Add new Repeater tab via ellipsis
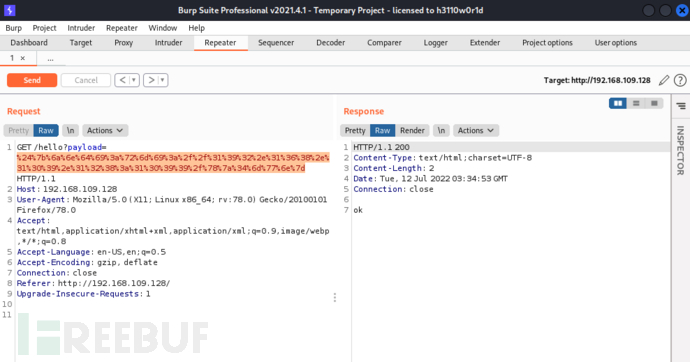 (x=51, y=58)
